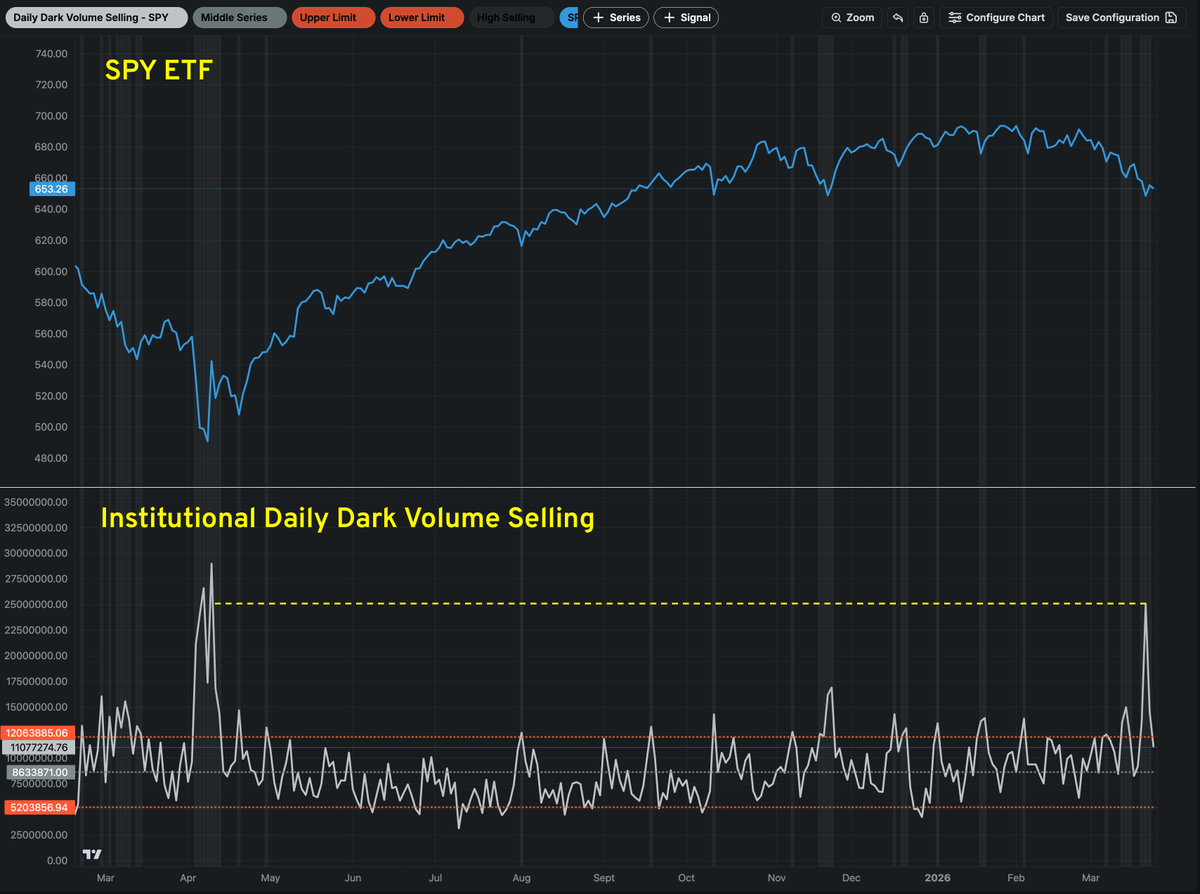The width and height of the screenshot is (1200, 894).
Task: Click the 25000000.00 volume axis label
Action: pos(36,605)
